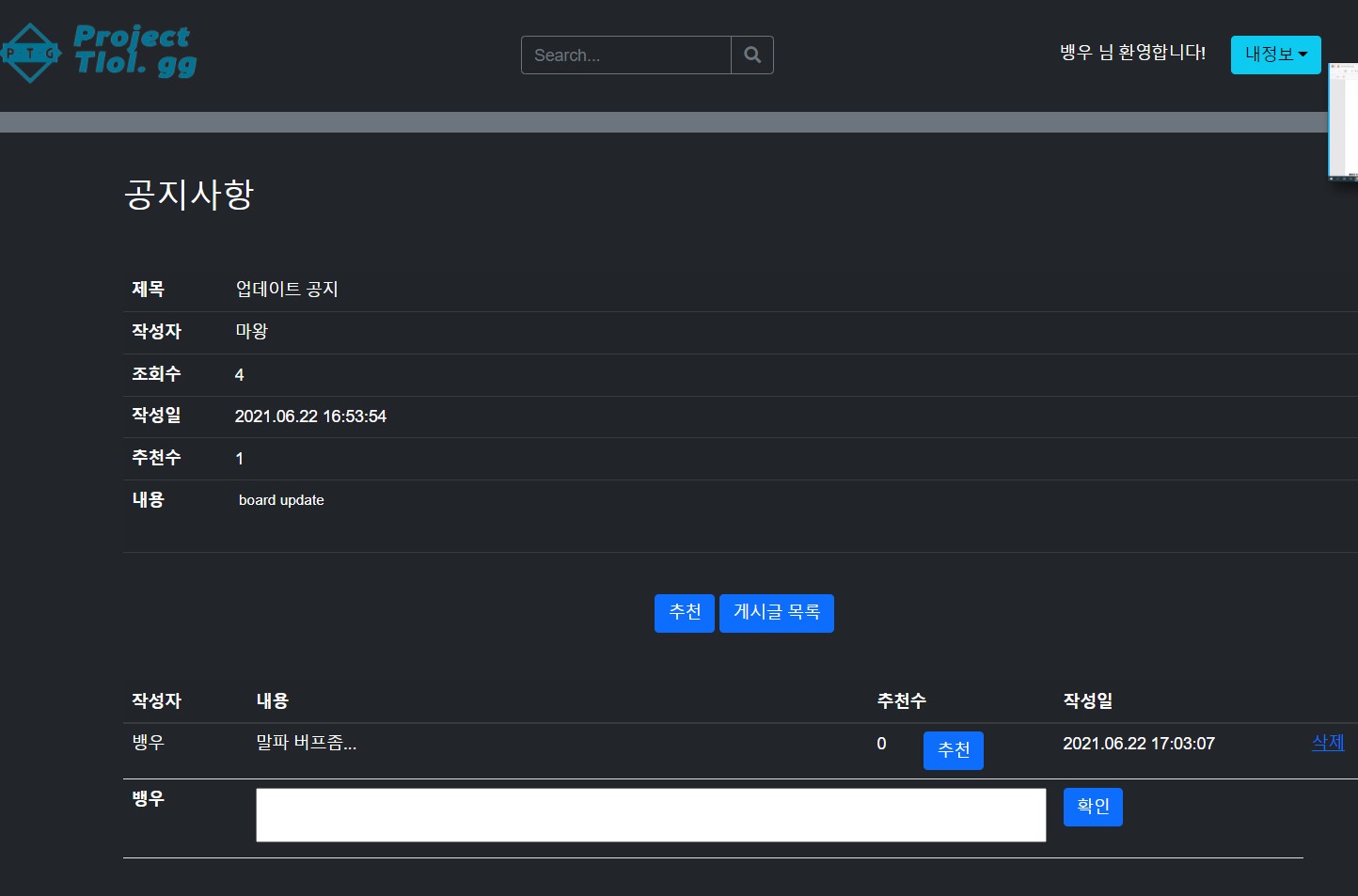Click the 추천수 comment column header
This screenshot has height=896, width=1358.
point(902,700)
